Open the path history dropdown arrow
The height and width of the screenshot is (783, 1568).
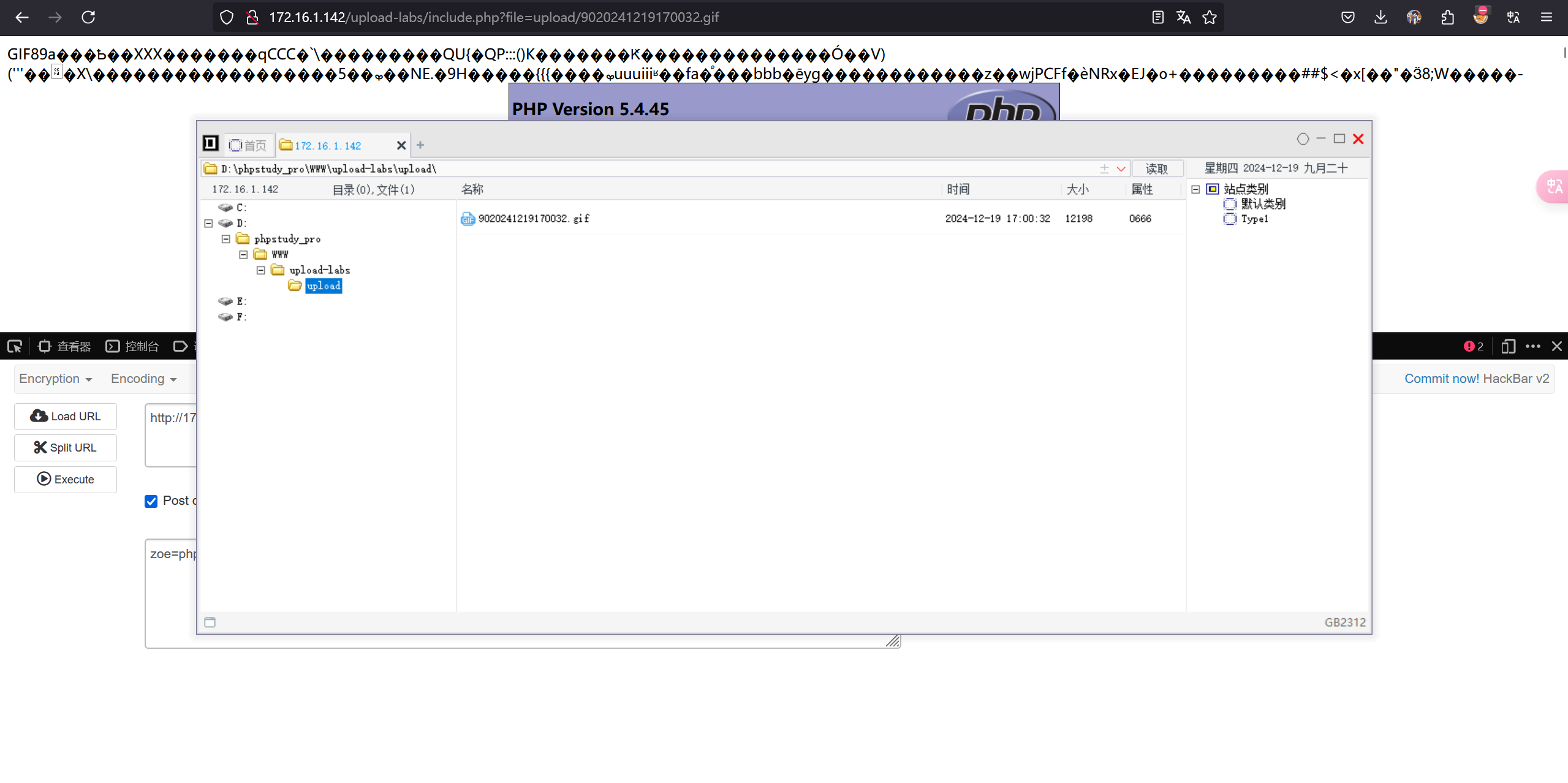point(1121,168)
